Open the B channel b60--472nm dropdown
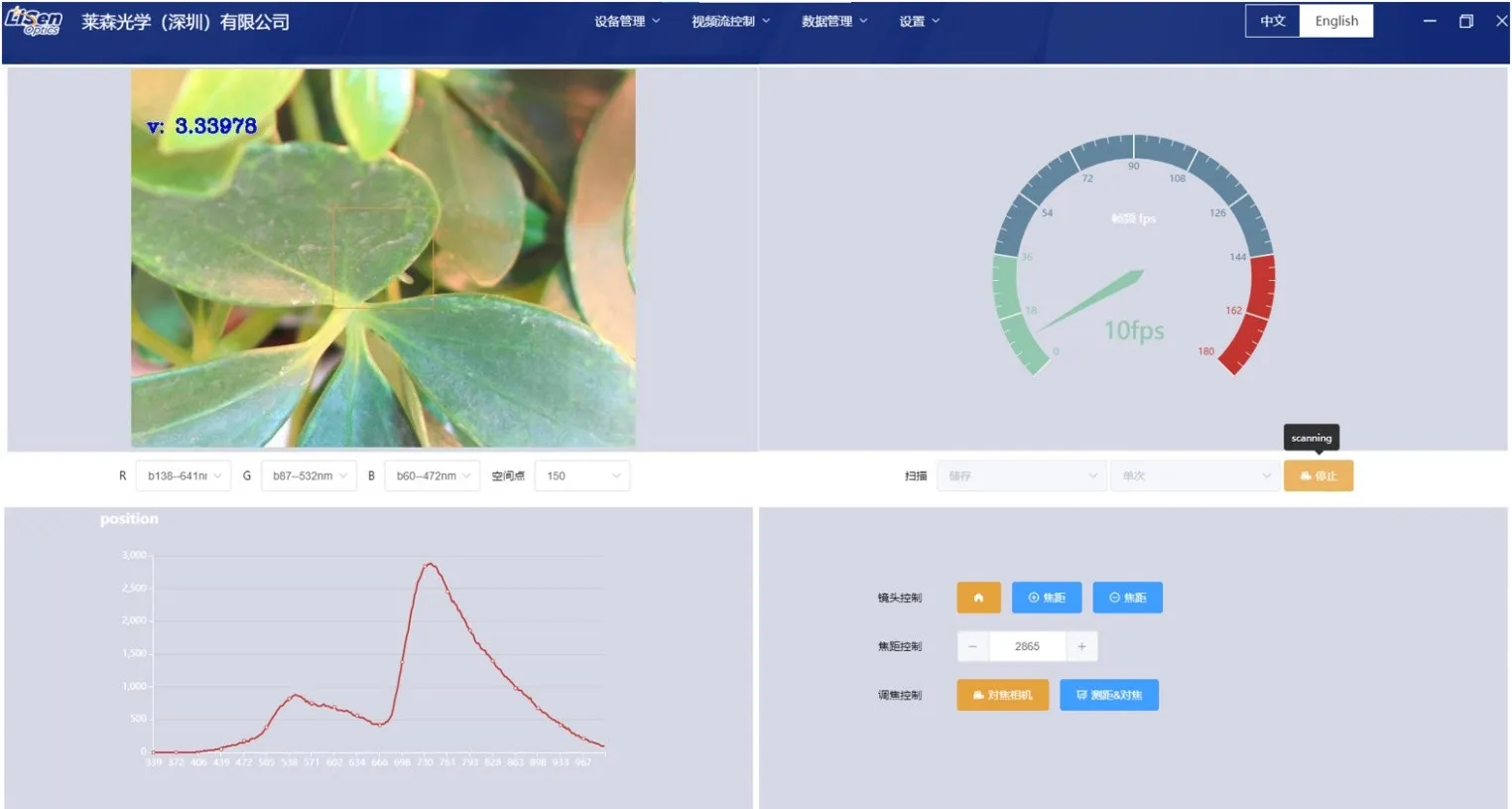The height and width of the screenshot is (809, 1512). click(x=432, y=476)
